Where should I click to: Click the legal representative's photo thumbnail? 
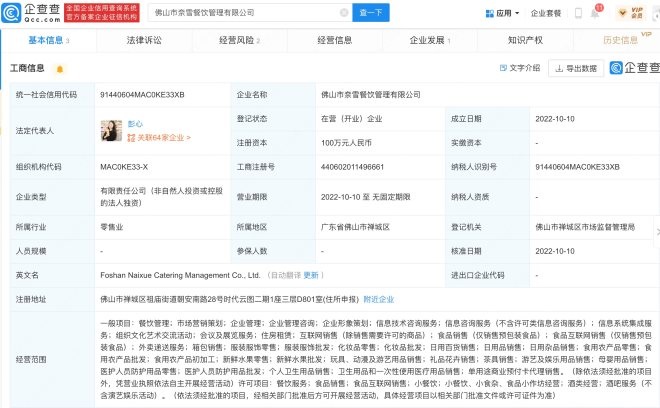click(x=110, y=131)
